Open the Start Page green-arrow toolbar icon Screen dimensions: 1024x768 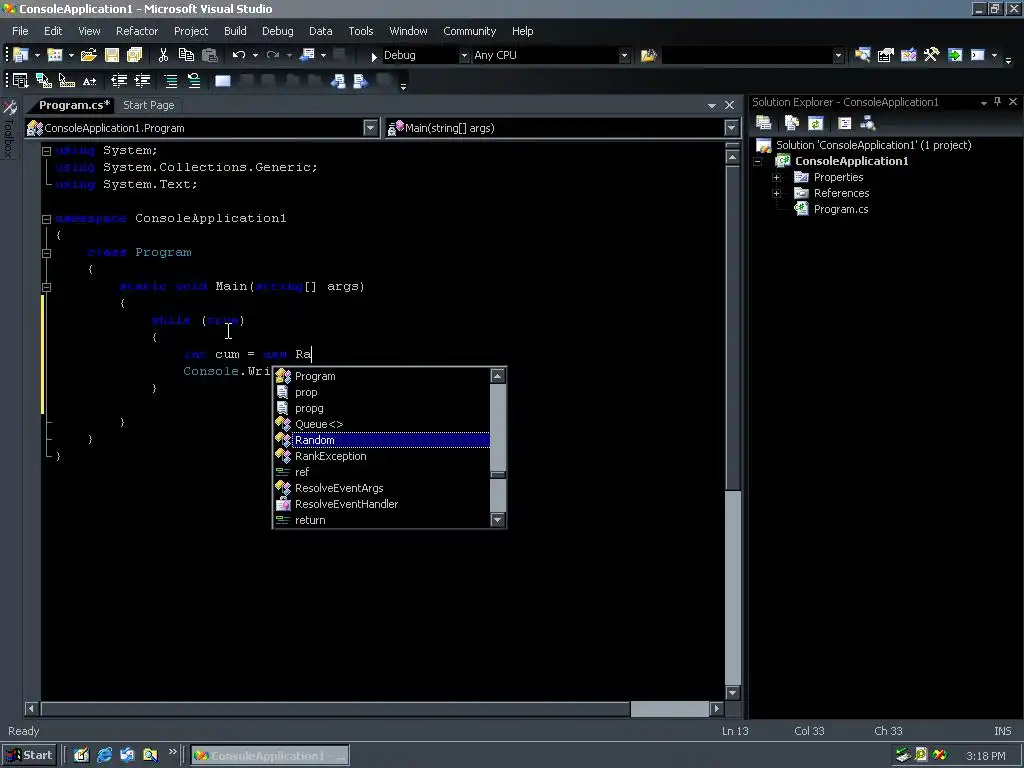[x=955, y=55]
